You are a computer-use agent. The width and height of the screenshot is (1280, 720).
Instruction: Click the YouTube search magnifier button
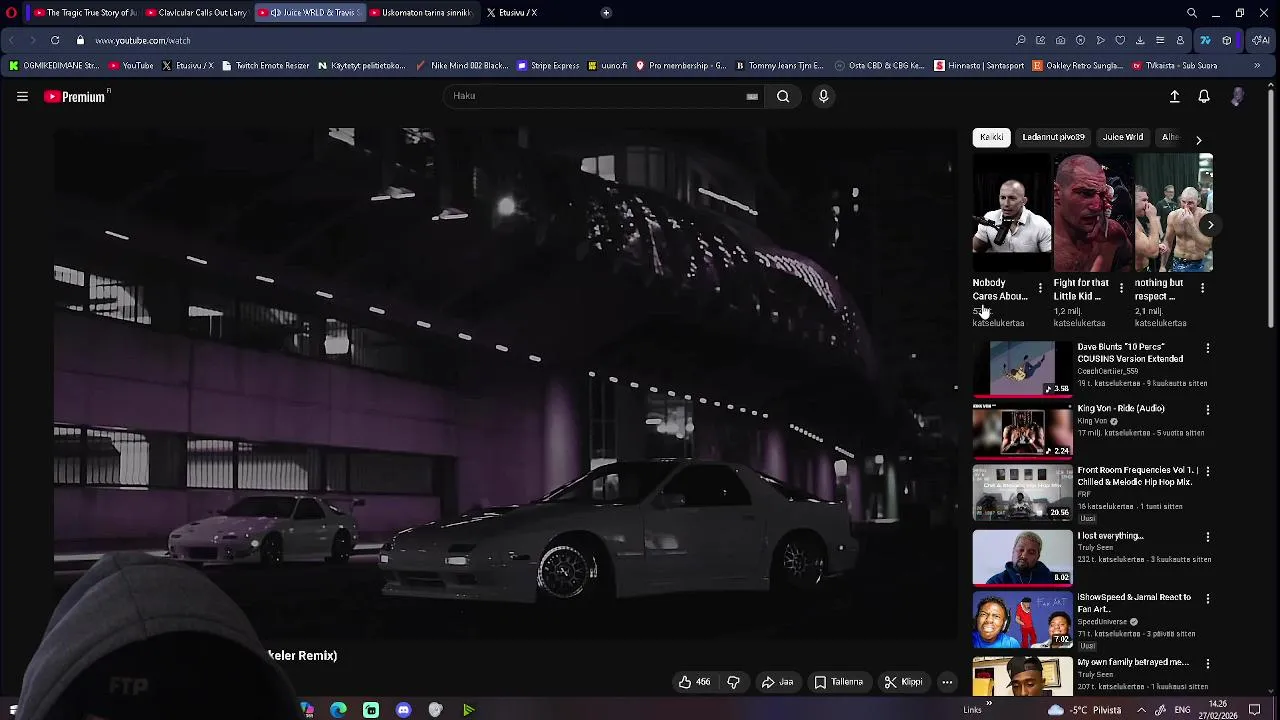tap(783, 96)
